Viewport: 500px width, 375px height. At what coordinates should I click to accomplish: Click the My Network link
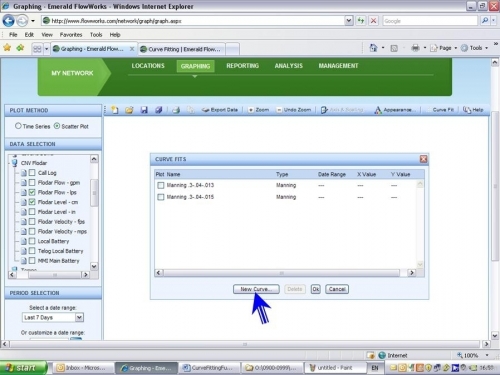[72, 73]
